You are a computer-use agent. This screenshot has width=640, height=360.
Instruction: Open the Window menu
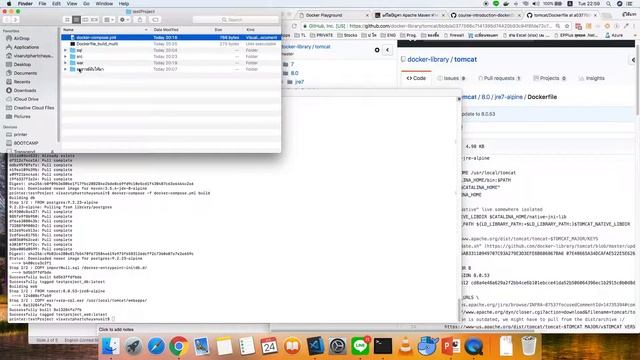[x=104, y=4]
